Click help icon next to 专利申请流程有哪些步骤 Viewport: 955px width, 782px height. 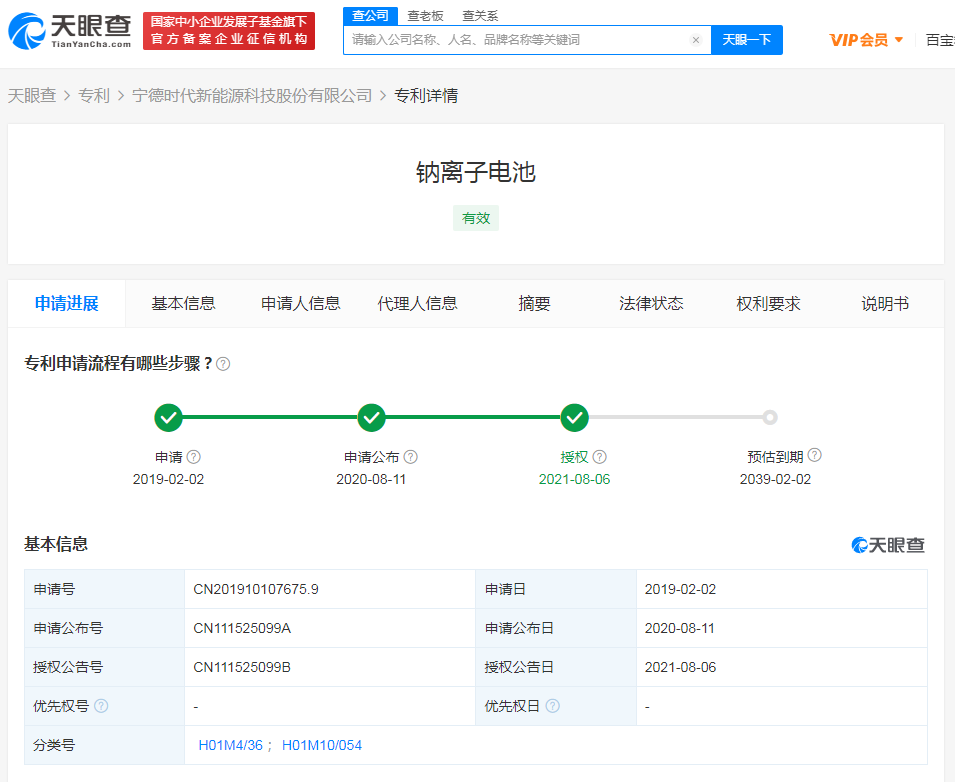pyautogui.click(x=223, y=364)
